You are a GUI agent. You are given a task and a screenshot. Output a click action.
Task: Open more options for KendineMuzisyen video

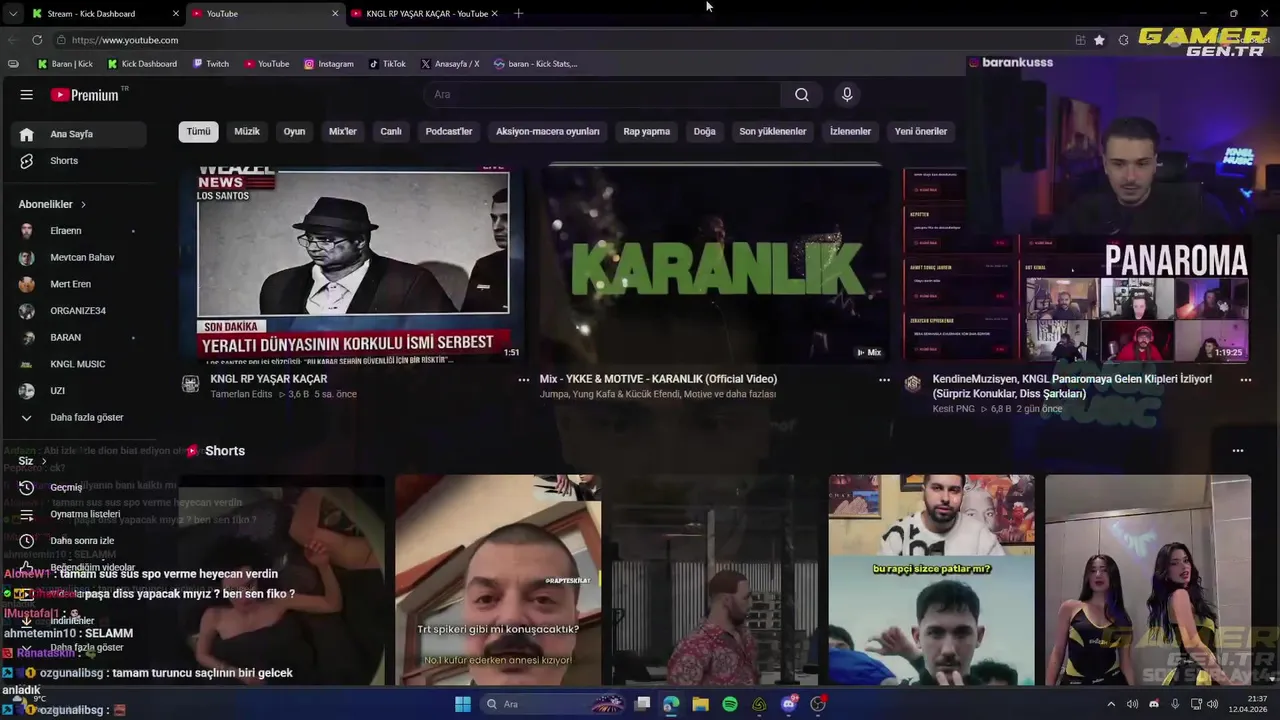[x=1245, y=380]
